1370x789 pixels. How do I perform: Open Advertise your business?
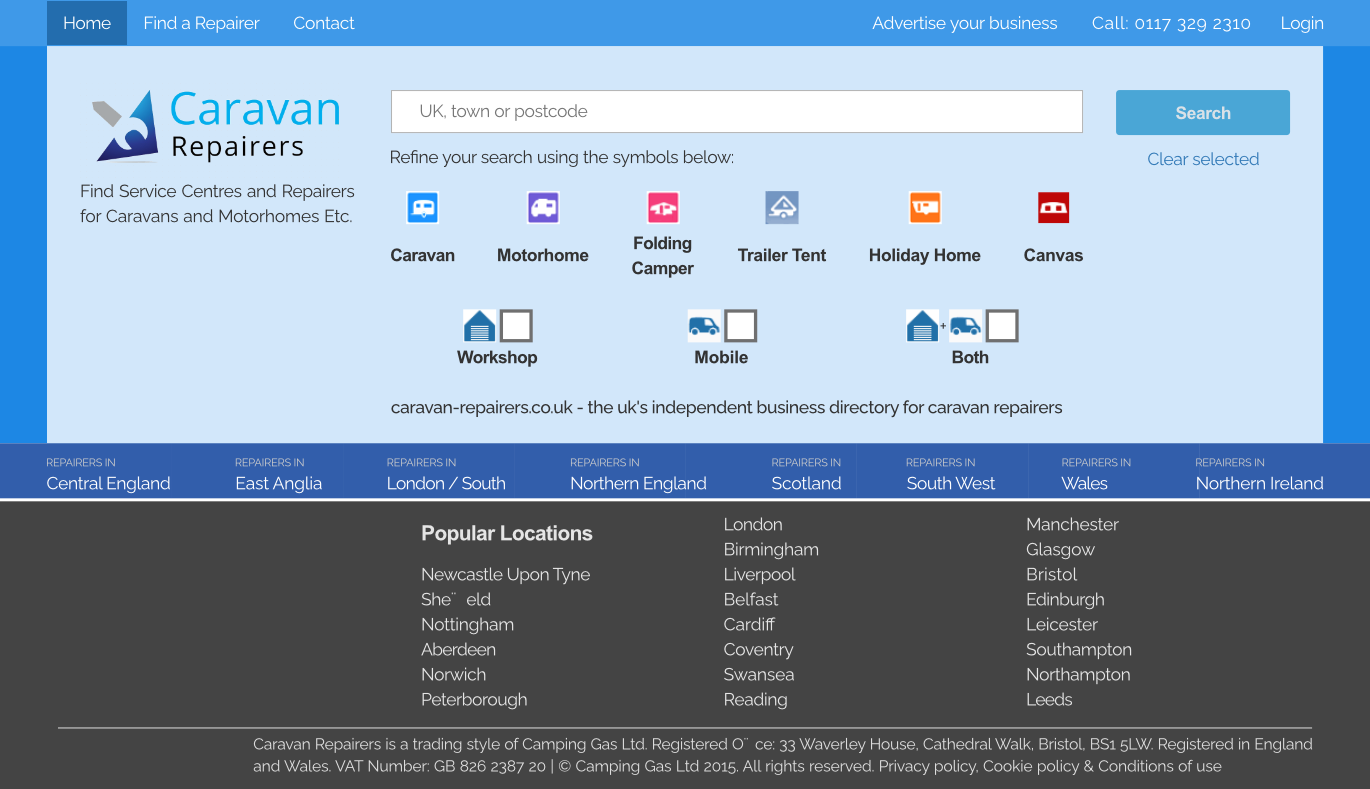tap(964, 23)
